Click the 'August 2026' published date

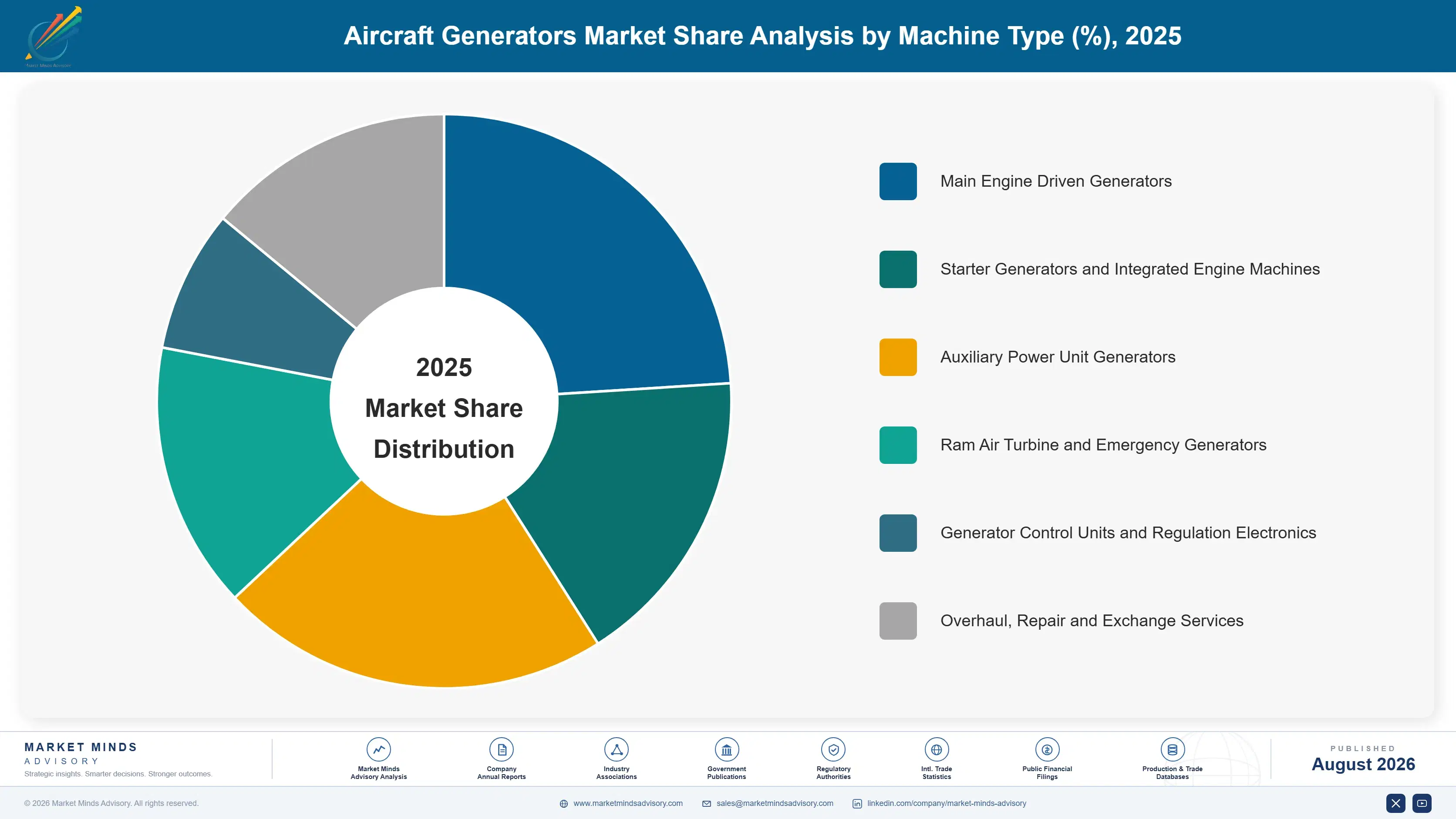1363,764
